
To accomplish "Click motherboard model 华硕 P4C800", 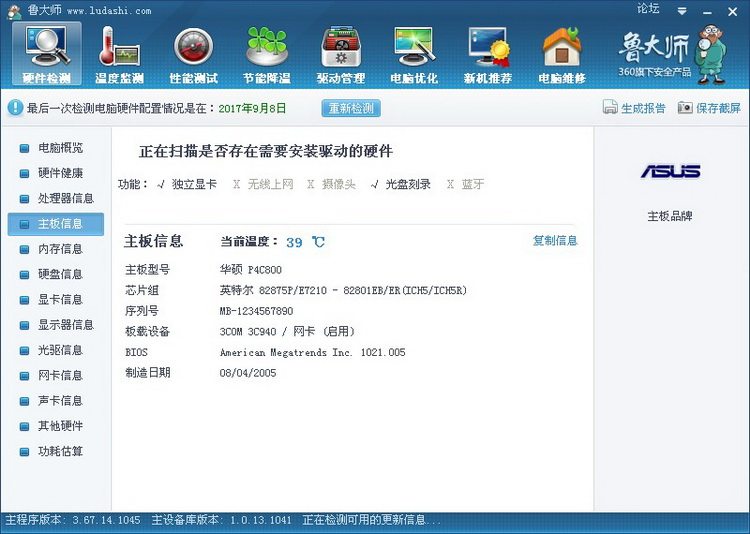I will (251, 270).
